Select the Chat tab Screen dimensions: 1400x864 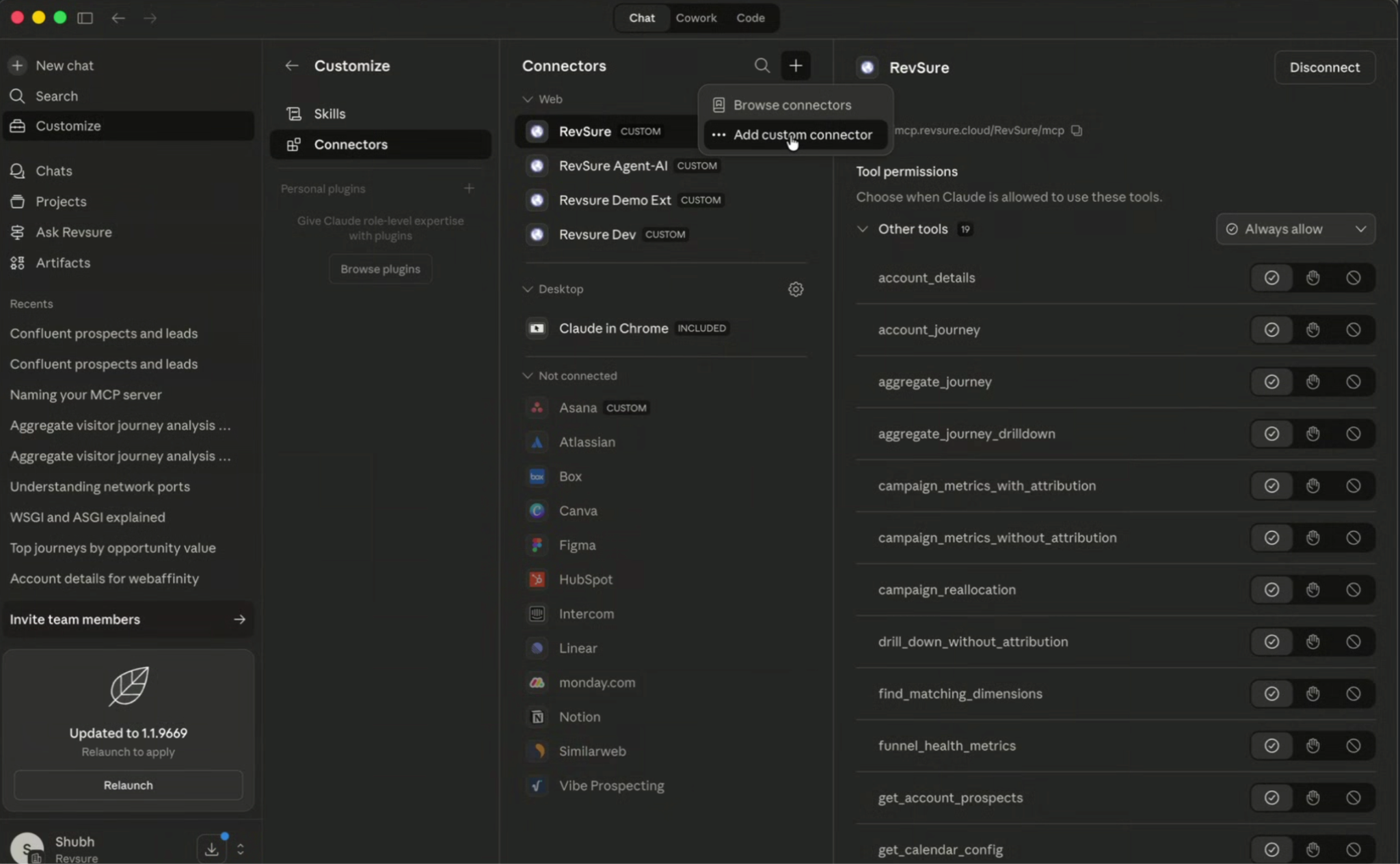coord(642,18)
